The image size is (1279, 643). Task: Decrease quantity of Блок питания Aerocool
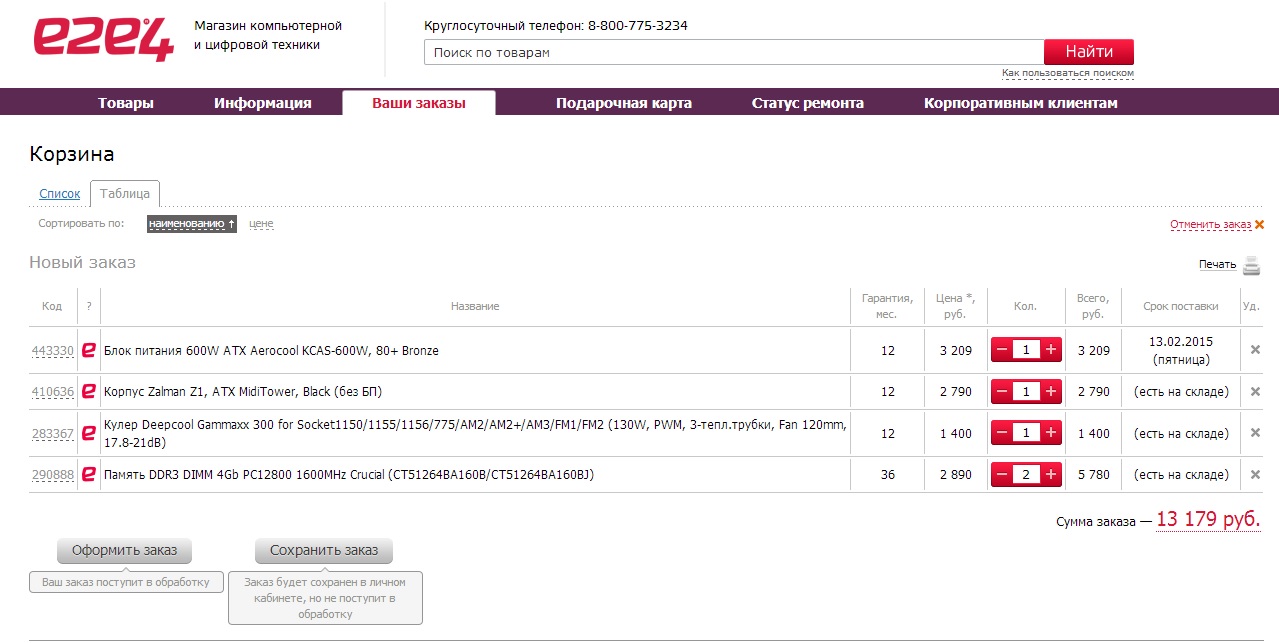1002,350
